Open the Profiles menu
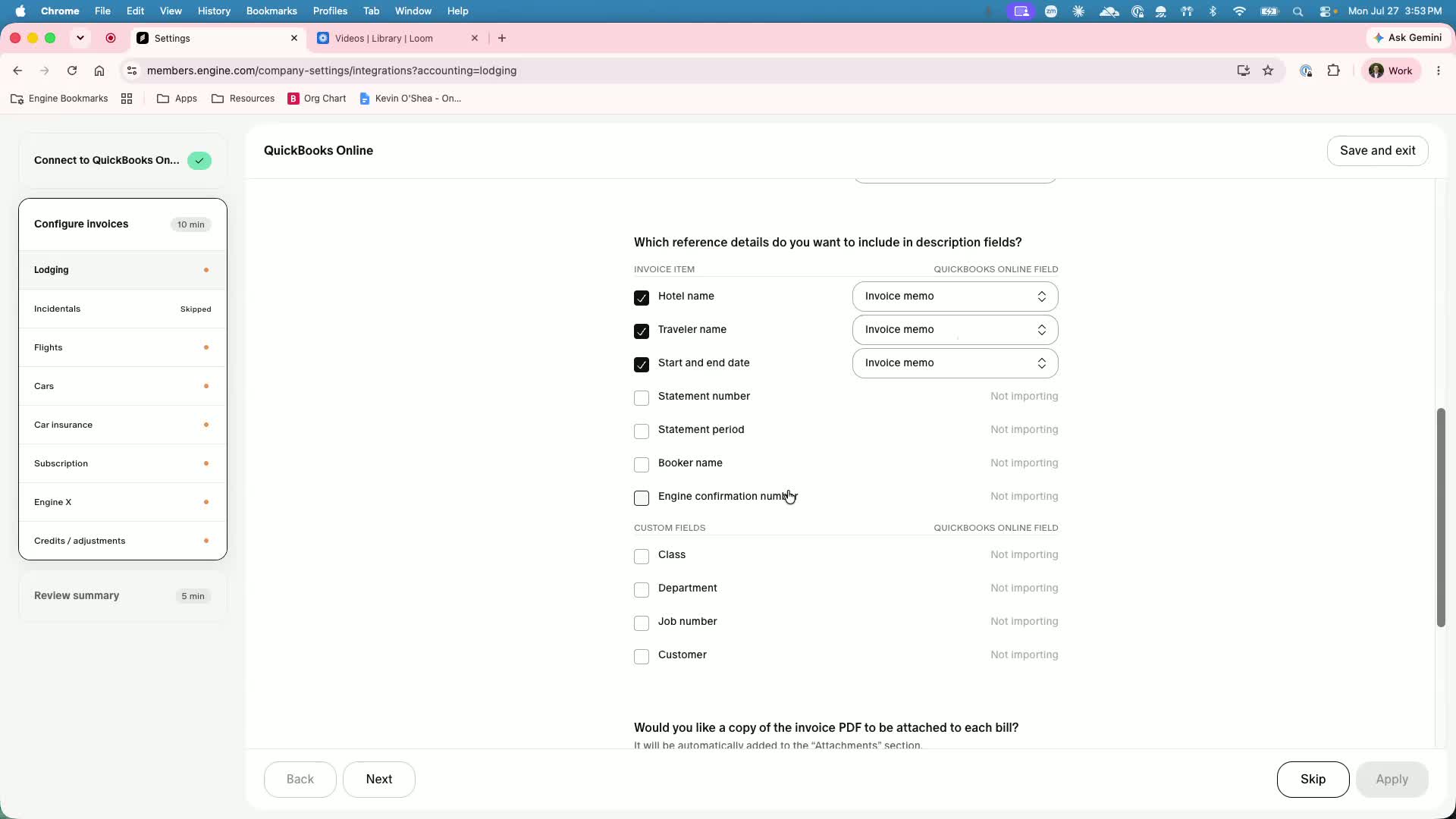Image resolution: width=1456 pixels, height=819 pixels. tap(330, 11)
